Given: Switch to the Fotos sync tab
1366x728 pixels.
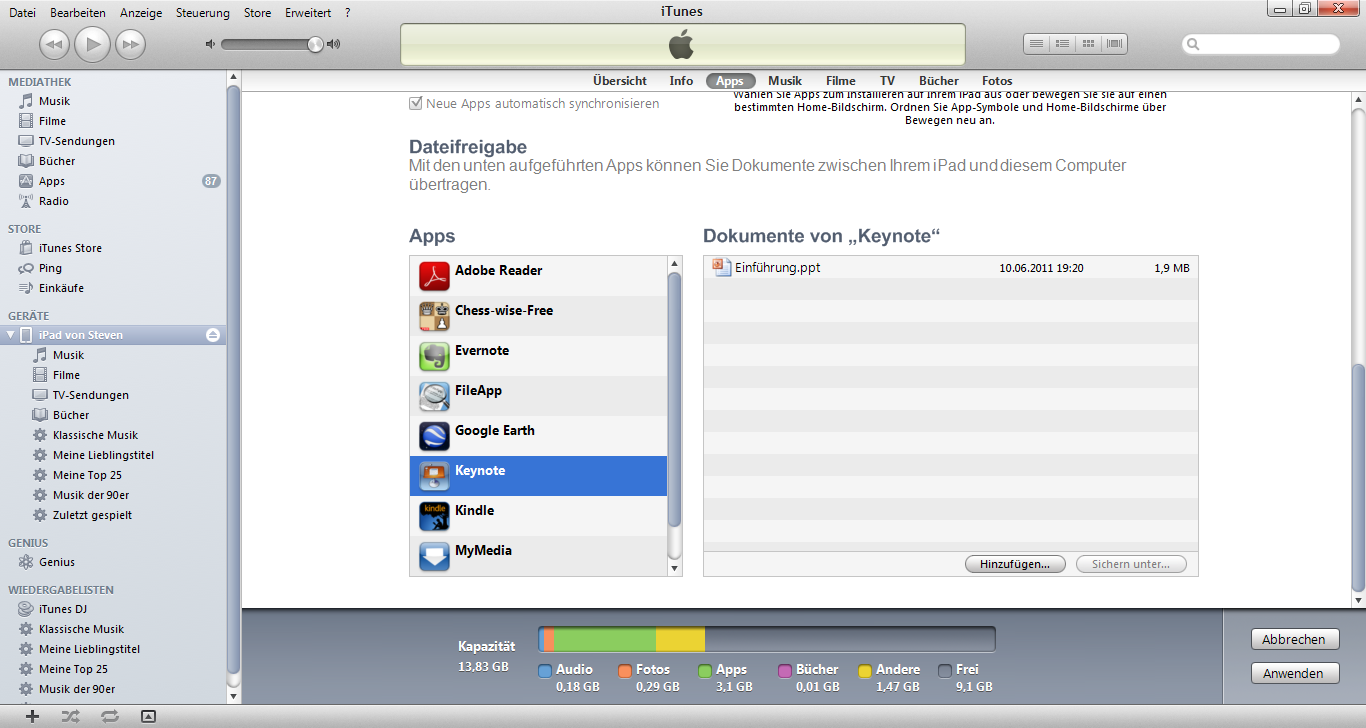Looking at the screenshot, I should point(996,81).
